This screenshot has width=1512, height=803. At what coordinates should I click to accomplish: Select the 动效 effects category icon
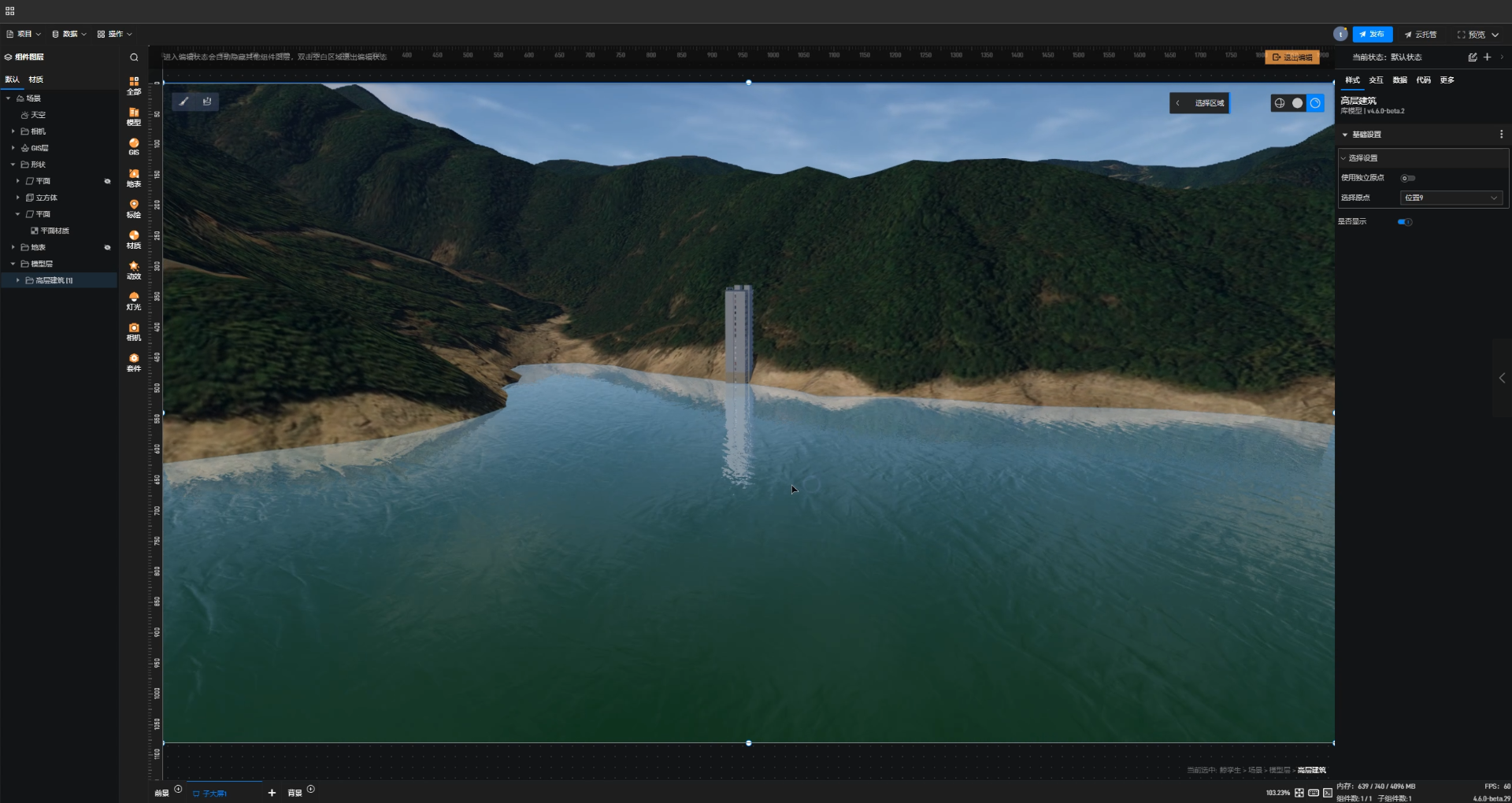(132, 271)
